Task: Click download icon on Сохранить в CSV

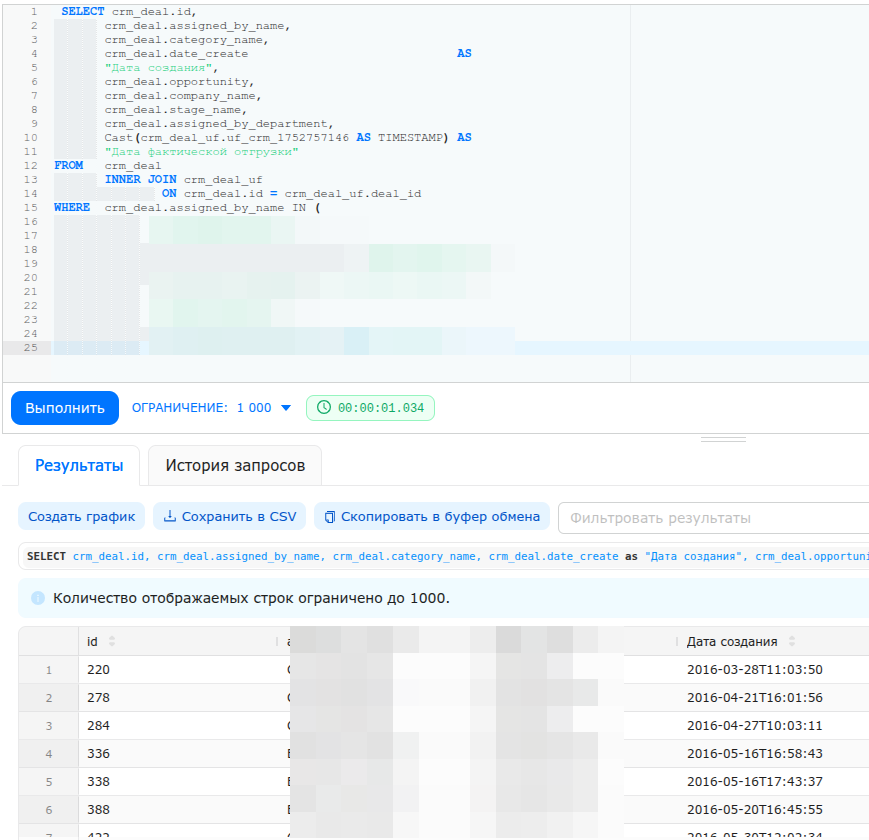Action: coord(170,516)
